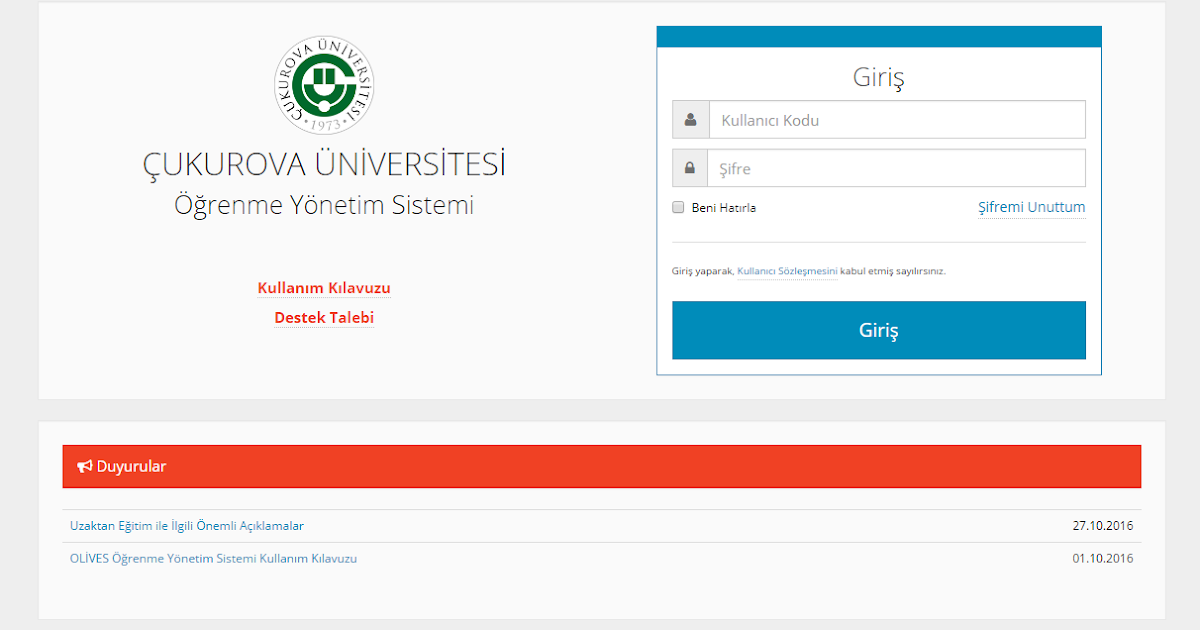Focus the Şifre password field
The width and height of the screenshot is (1200, 630).
tap(896, 168)
